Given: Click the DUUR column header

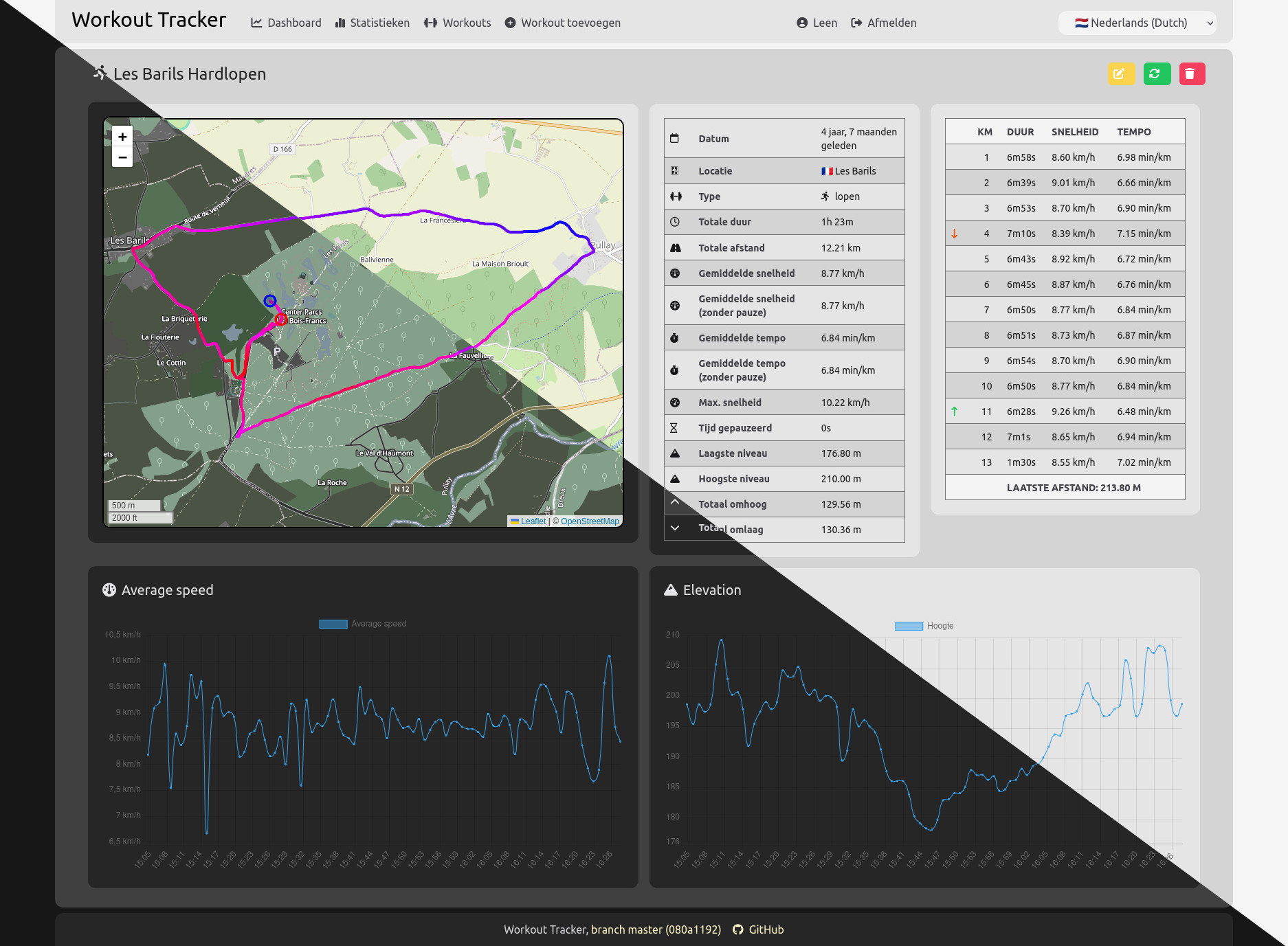Looking at the screenshot, I should click(x=1021, y=132).
